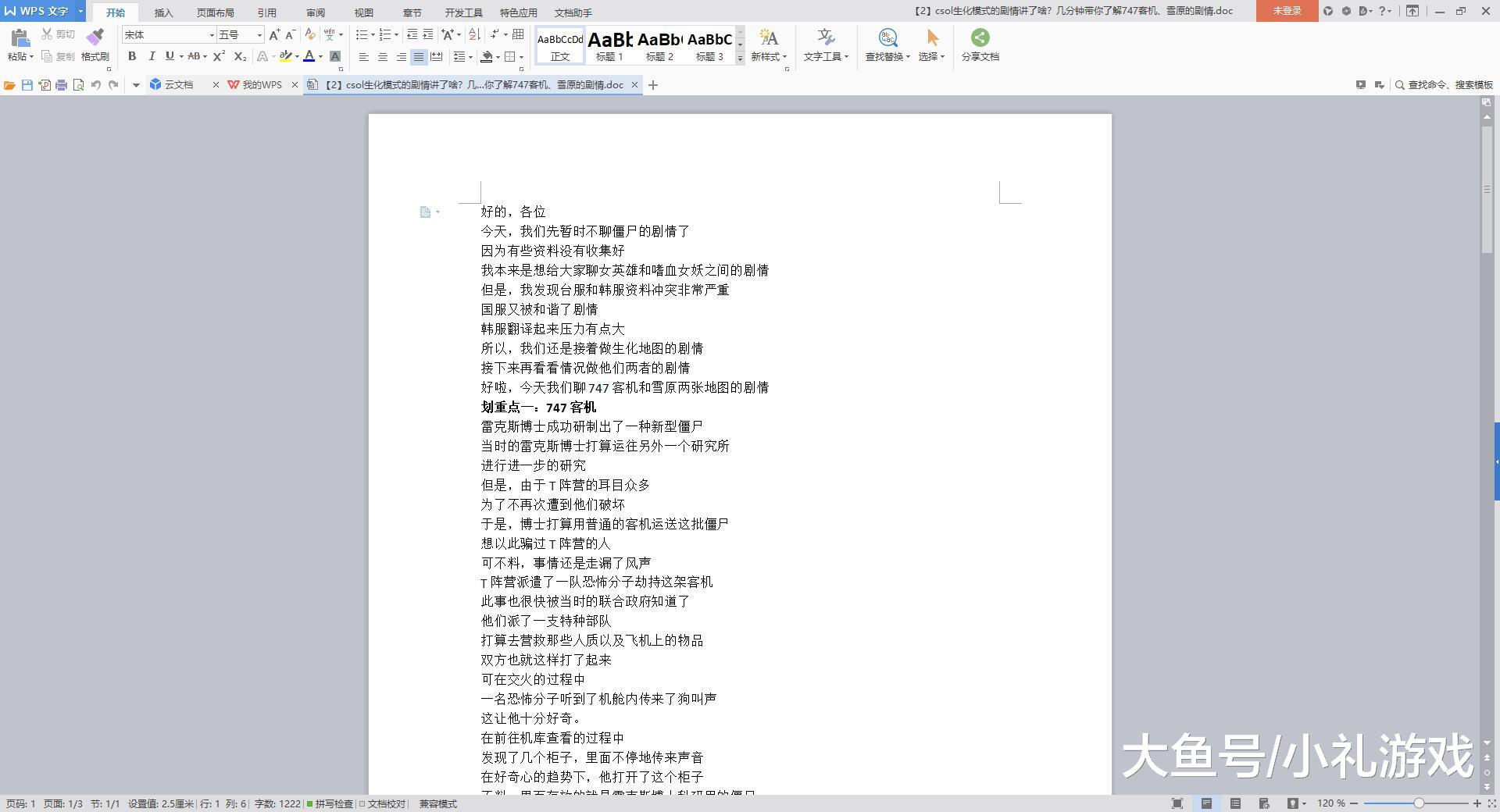Apply the 正文 body style
1500x812 pixels.
click(560, 45)
